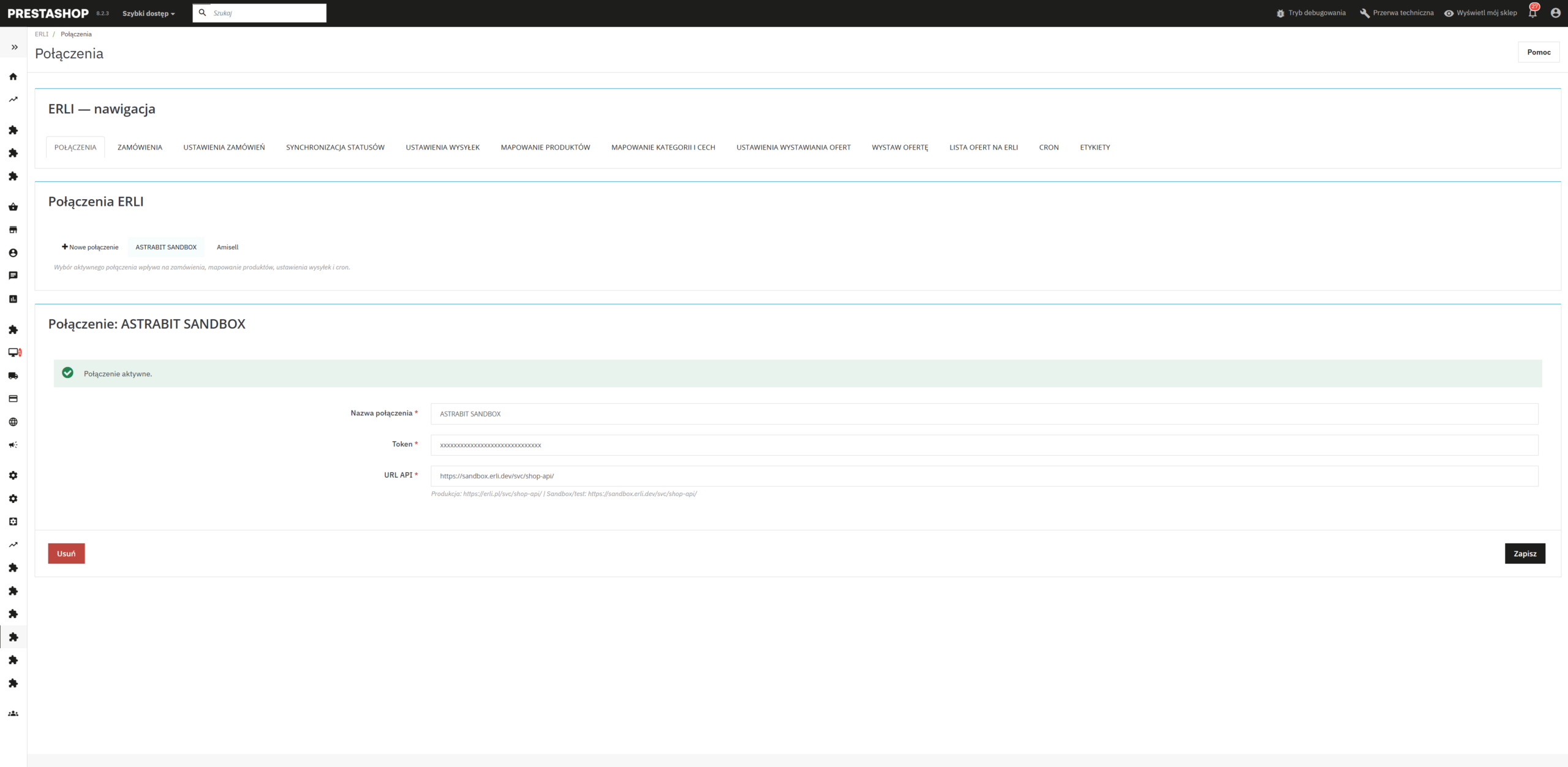This screenshot has height=767, width=1568.
Task: Click the Połączenia breadcrumb text
Action: click(x=76, y=34)
